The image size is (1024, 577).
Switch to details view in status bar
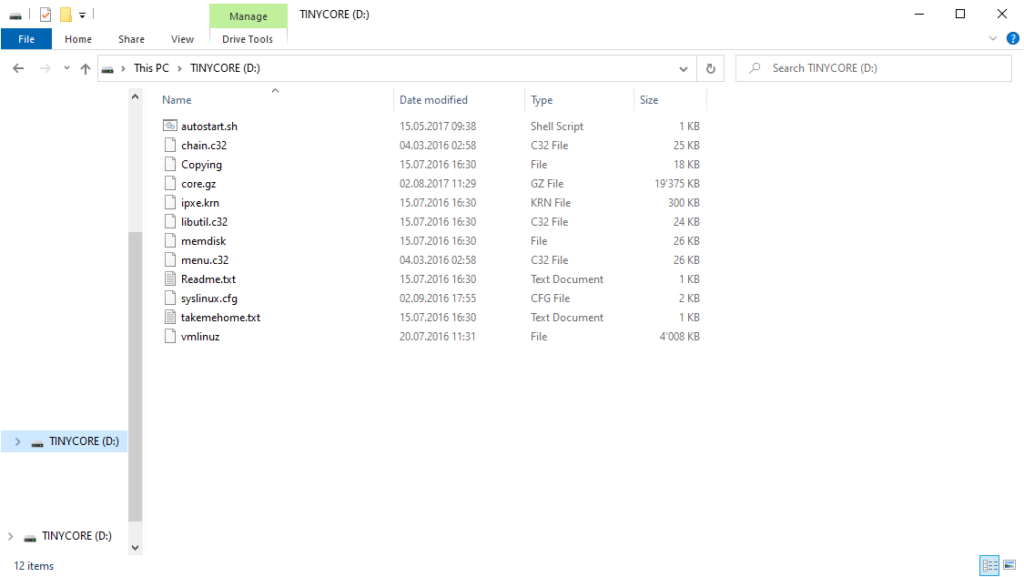[989, 566]
